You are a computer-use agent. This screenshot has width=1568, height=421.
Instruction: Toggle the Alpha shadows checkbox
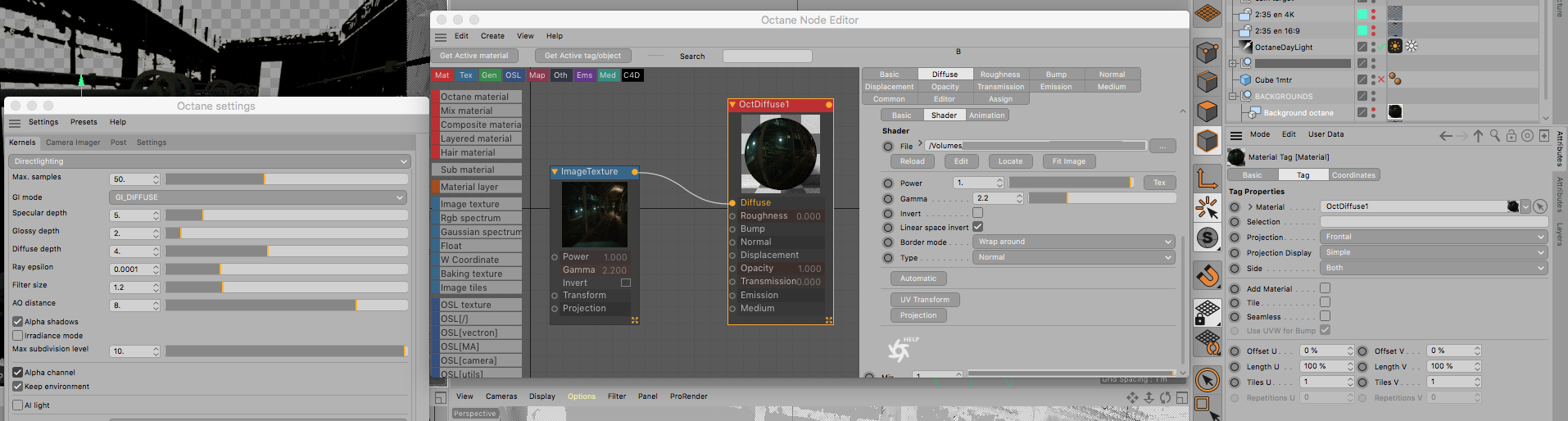pyautogui.click(x=17, y=322)
